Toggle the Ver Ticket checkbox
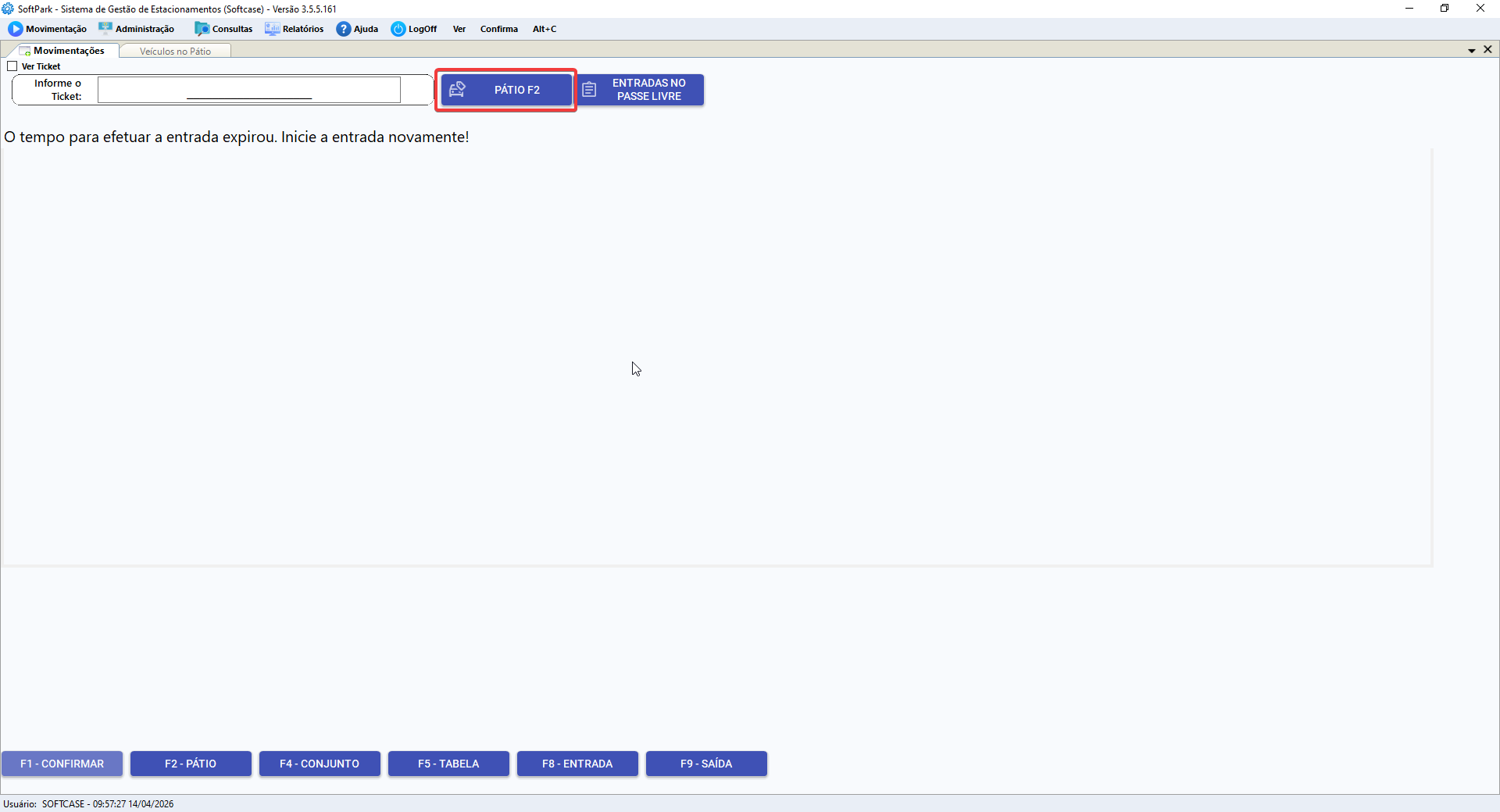This screenshot has height=812, width=1500. point(12,66)
